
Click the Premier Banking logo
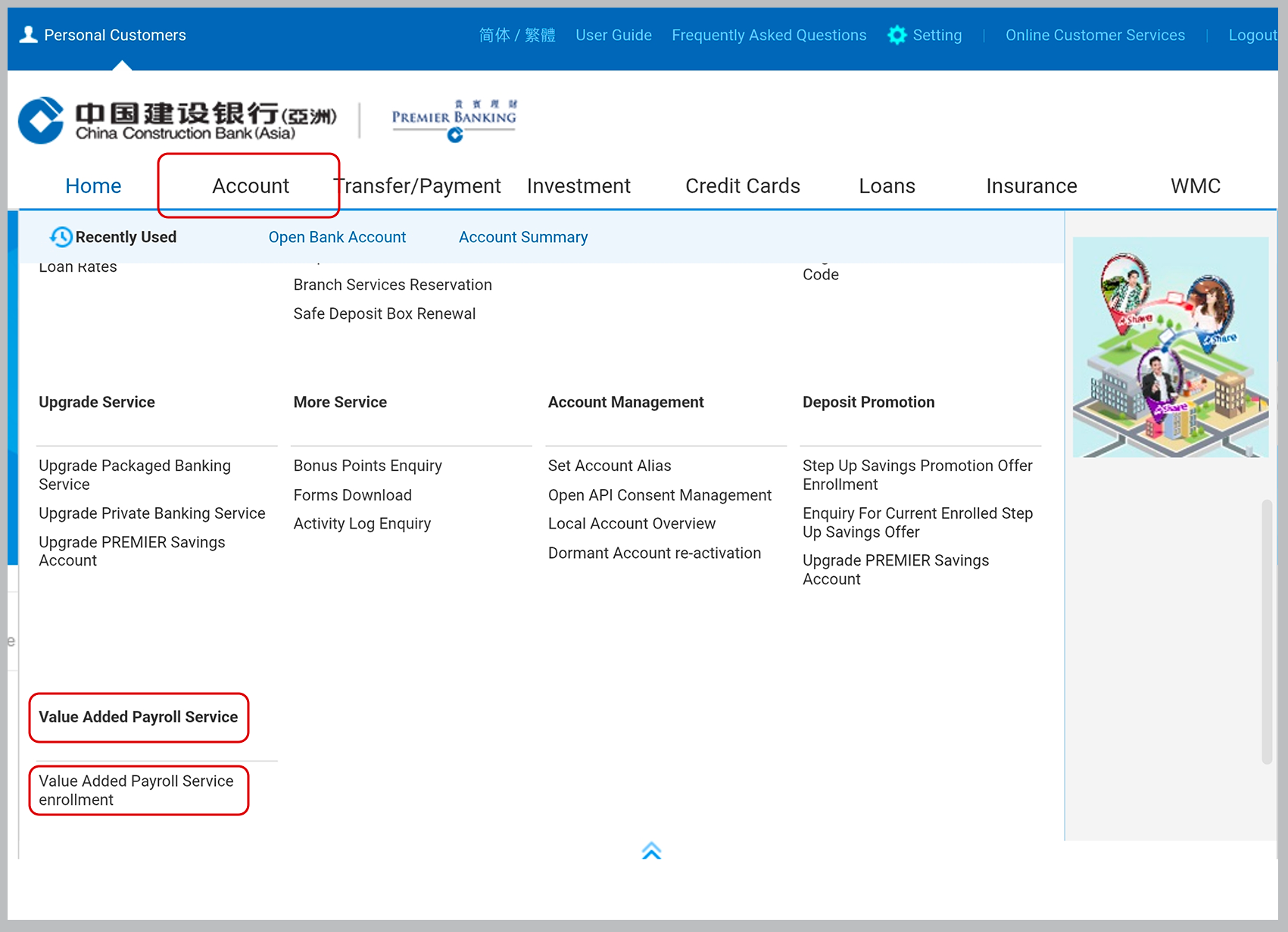tap(454, 120)
